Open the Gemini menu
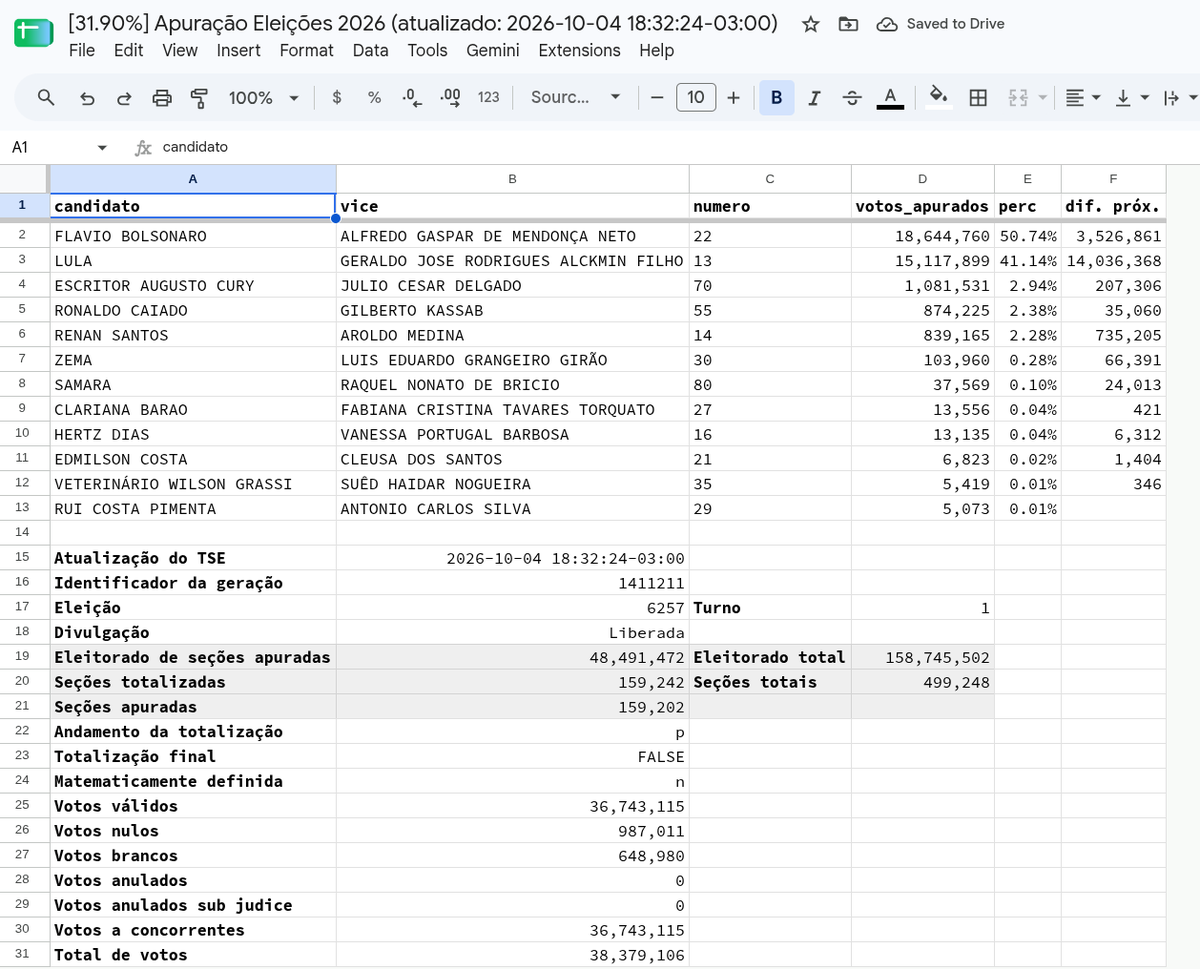Viewport: 1200px width, 969px height. tap(492, 50)
